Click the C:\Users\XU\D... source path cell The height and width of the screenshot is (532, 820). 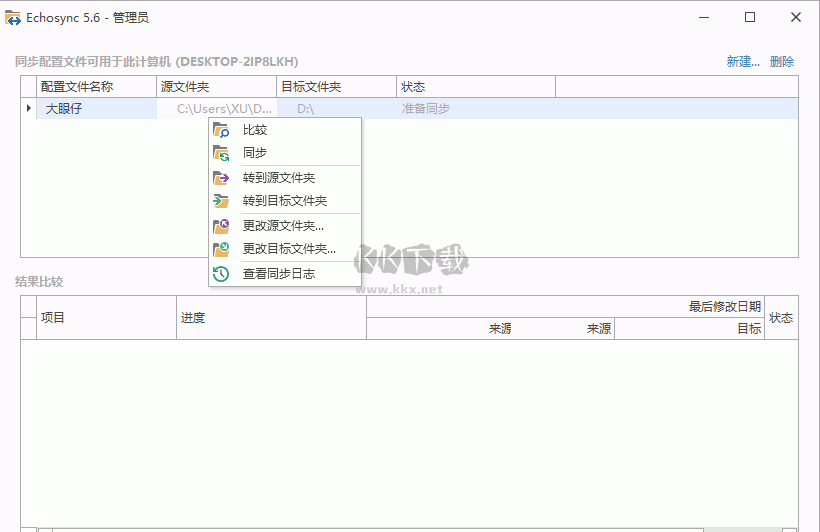[217, 109]
